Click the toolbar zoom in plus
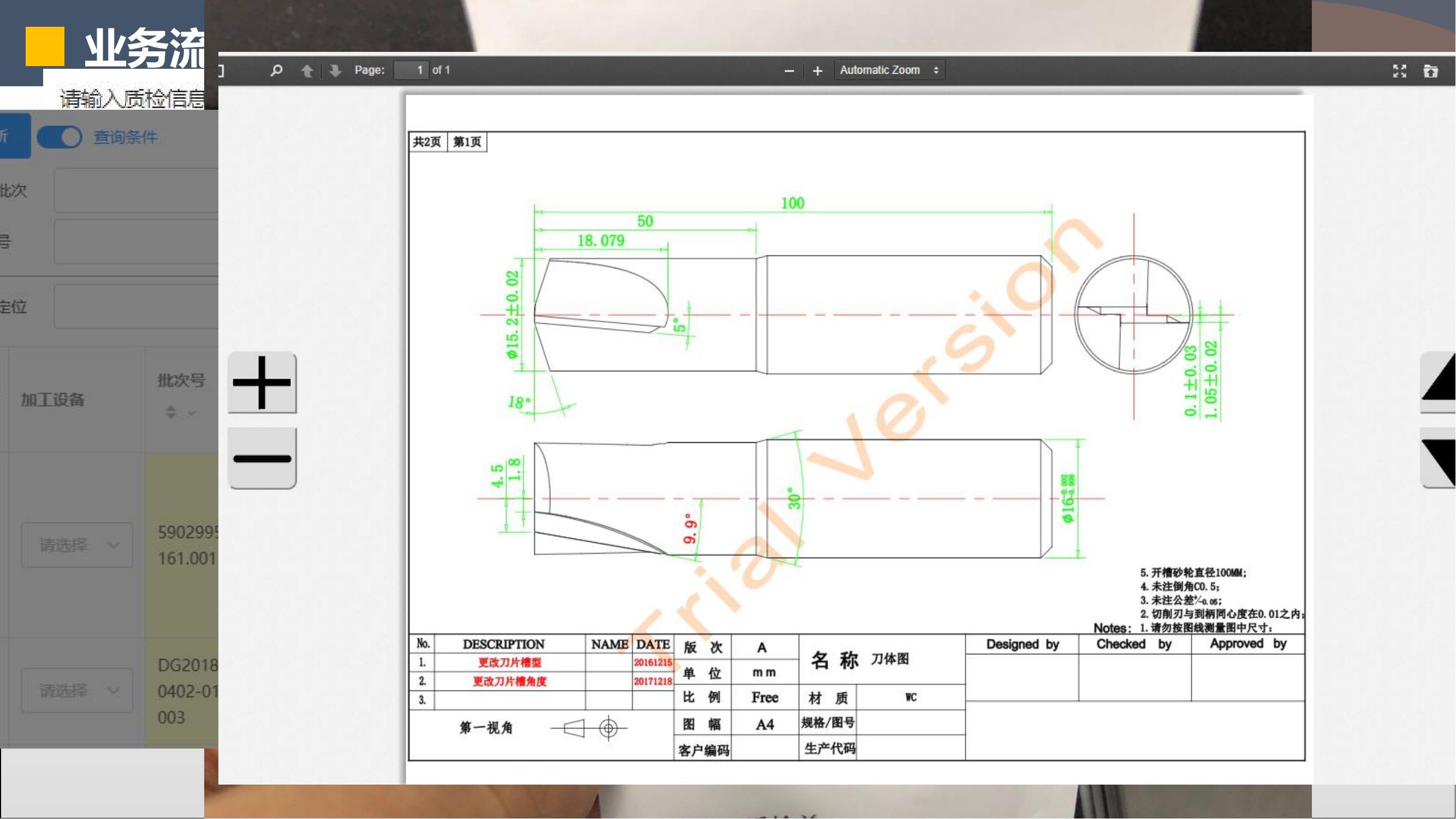 click(x=817, y=70)
